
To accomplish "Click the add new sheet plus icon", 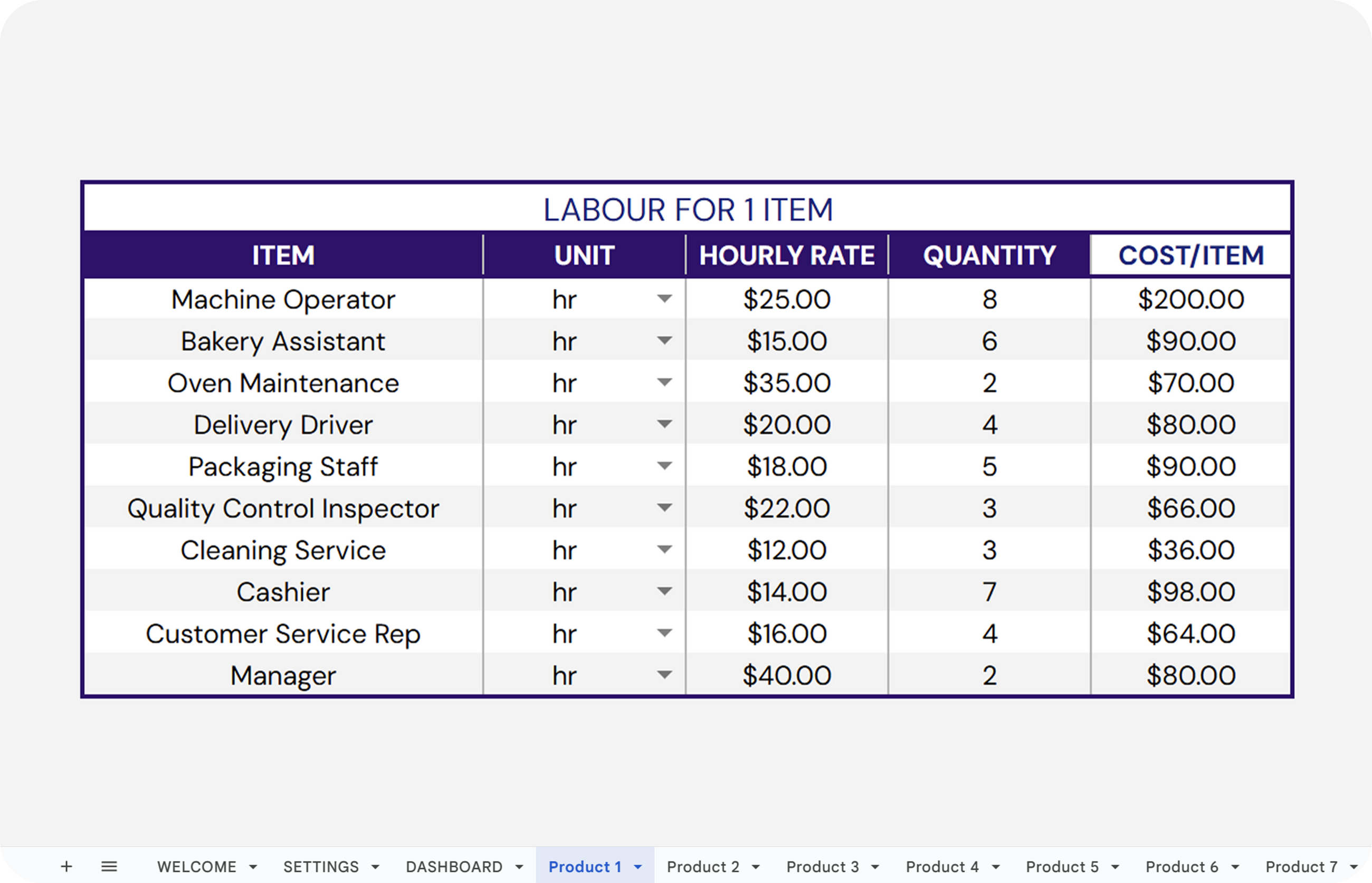I will 66,866.
